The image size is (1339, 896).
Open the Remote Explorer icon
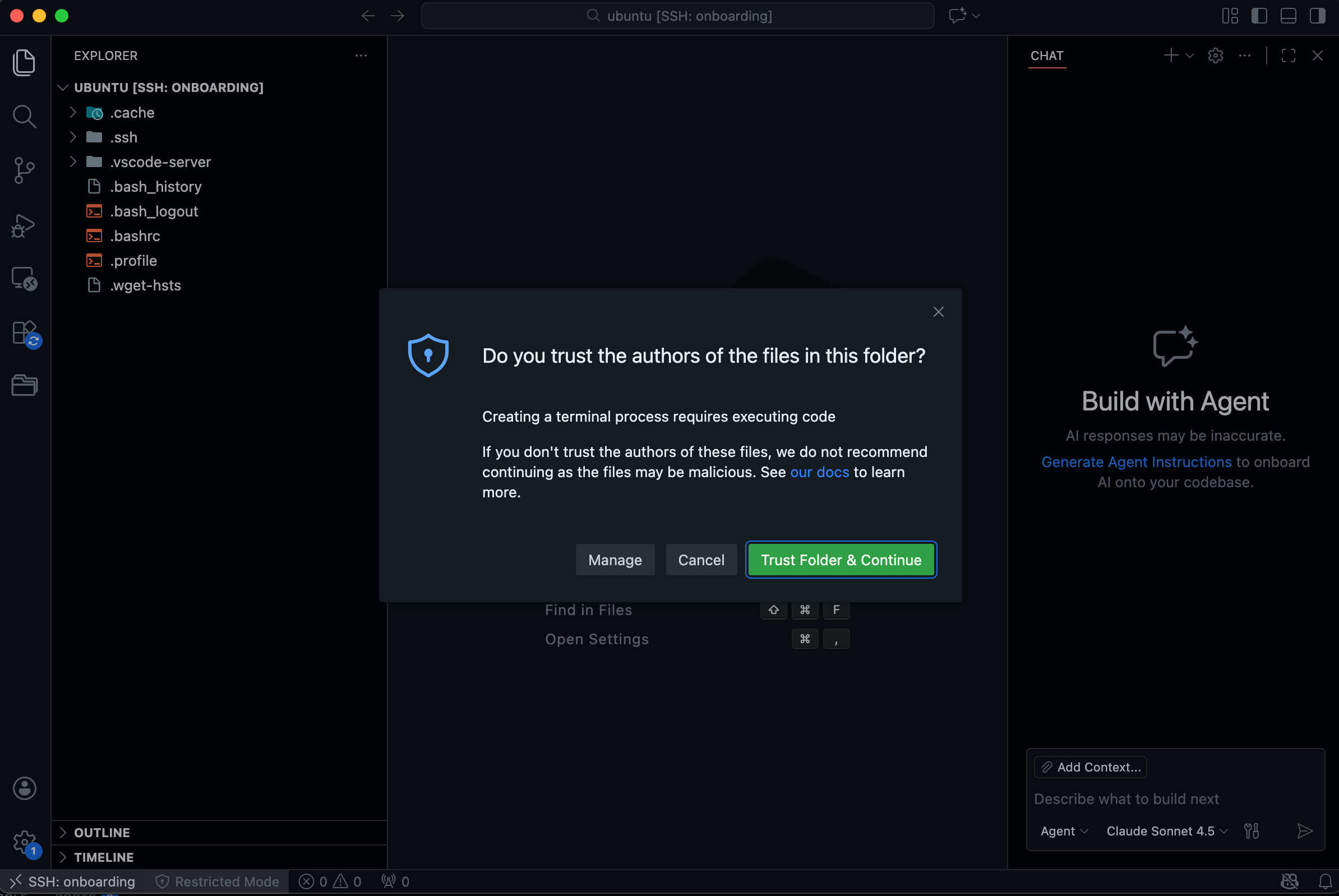[x=24, y=279]
